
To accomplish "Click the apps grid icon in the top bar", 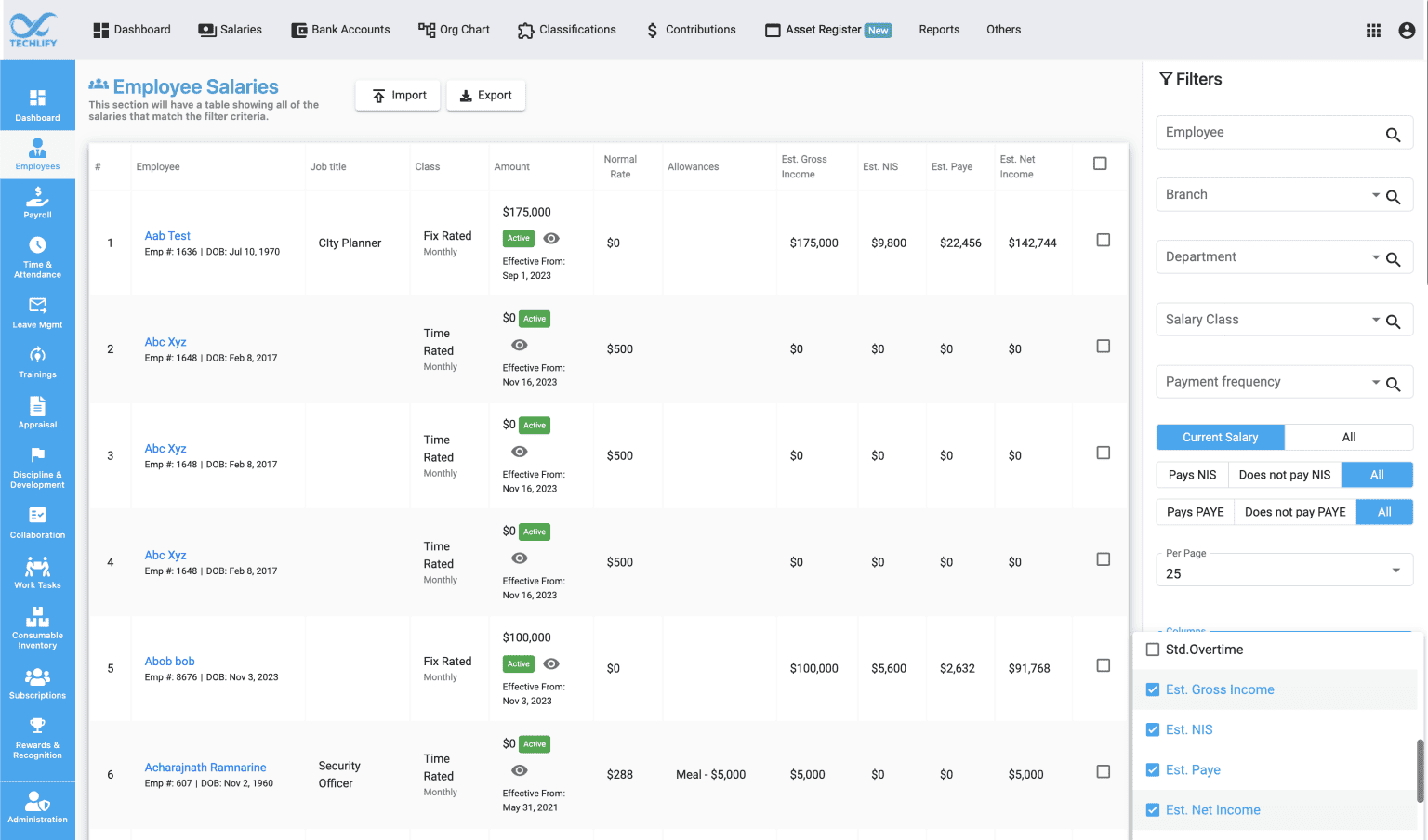I will click(x=1373, y=30).
